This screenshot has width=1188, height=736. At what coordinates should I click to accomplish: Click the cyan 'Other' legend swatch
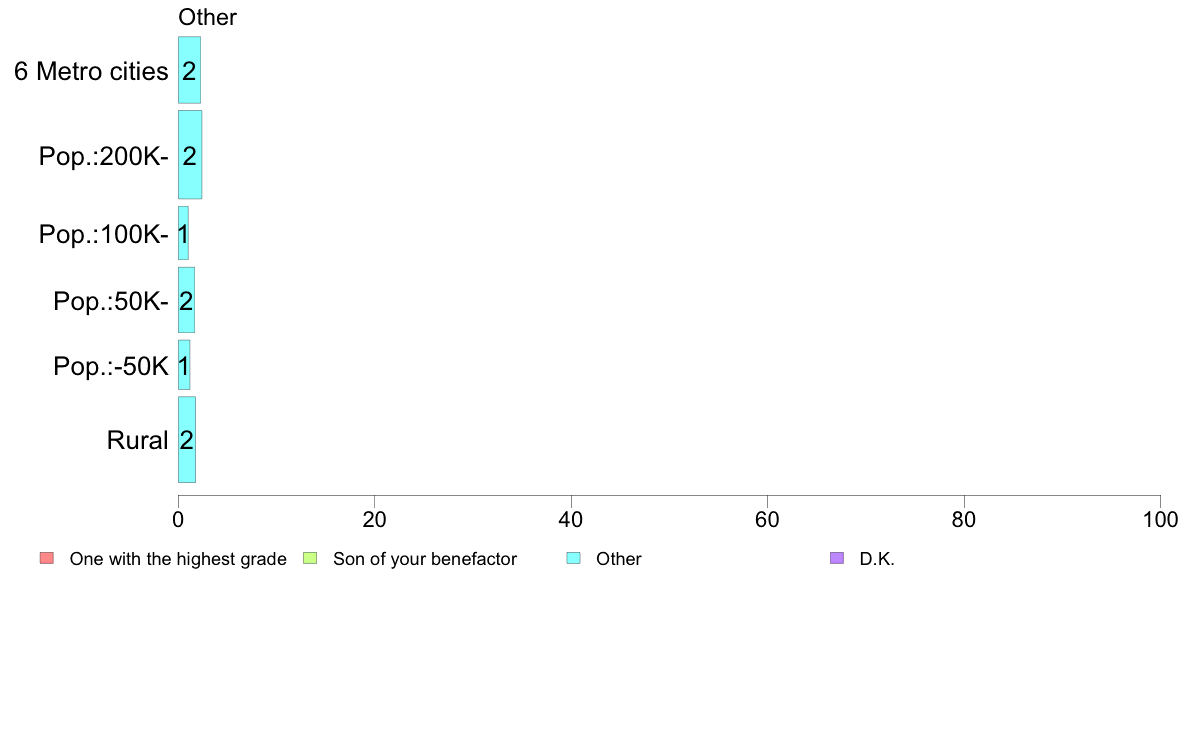(574, 559)
